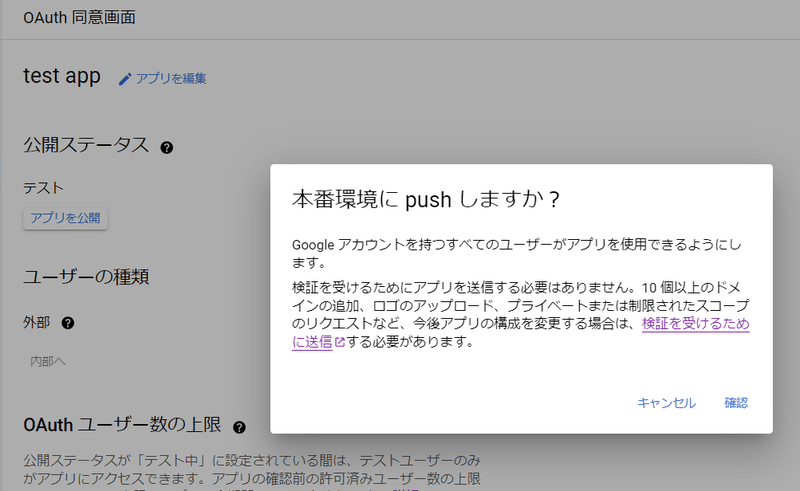Click キャンセル to dismiss the dialog
This screenshot has height=491, width=800.
click(666, 403)
